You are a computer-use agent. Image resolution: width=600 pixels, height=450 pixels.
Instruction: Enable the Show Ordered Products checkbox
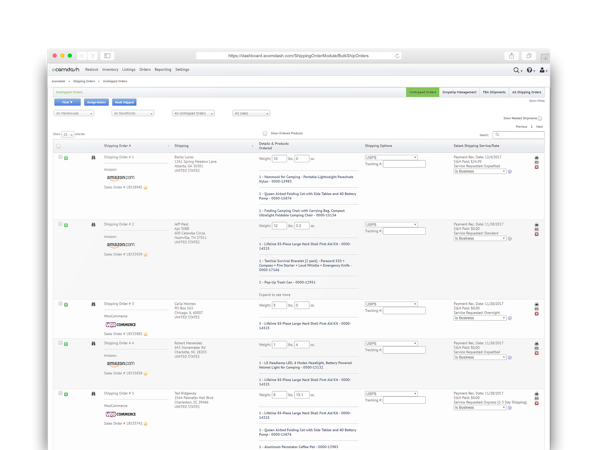click(x=264, y=133)
